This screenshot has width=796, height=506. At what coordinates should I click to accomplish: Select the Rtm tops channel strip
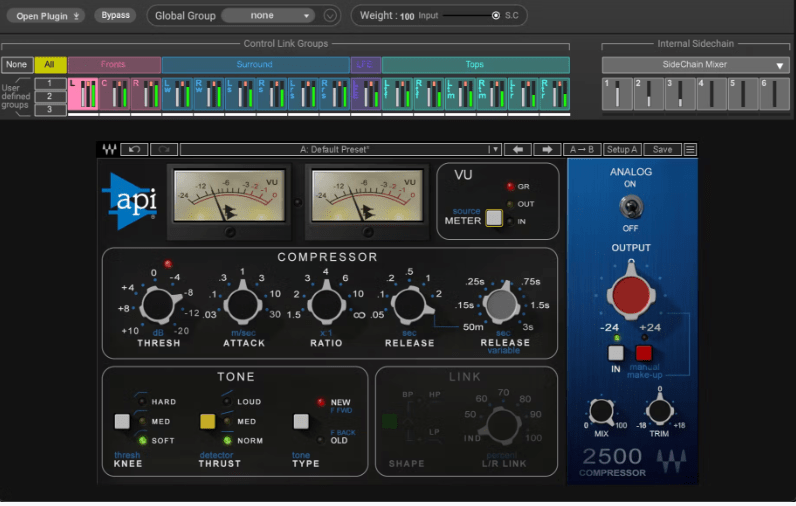pyautogui.click(x=492, y=94)
